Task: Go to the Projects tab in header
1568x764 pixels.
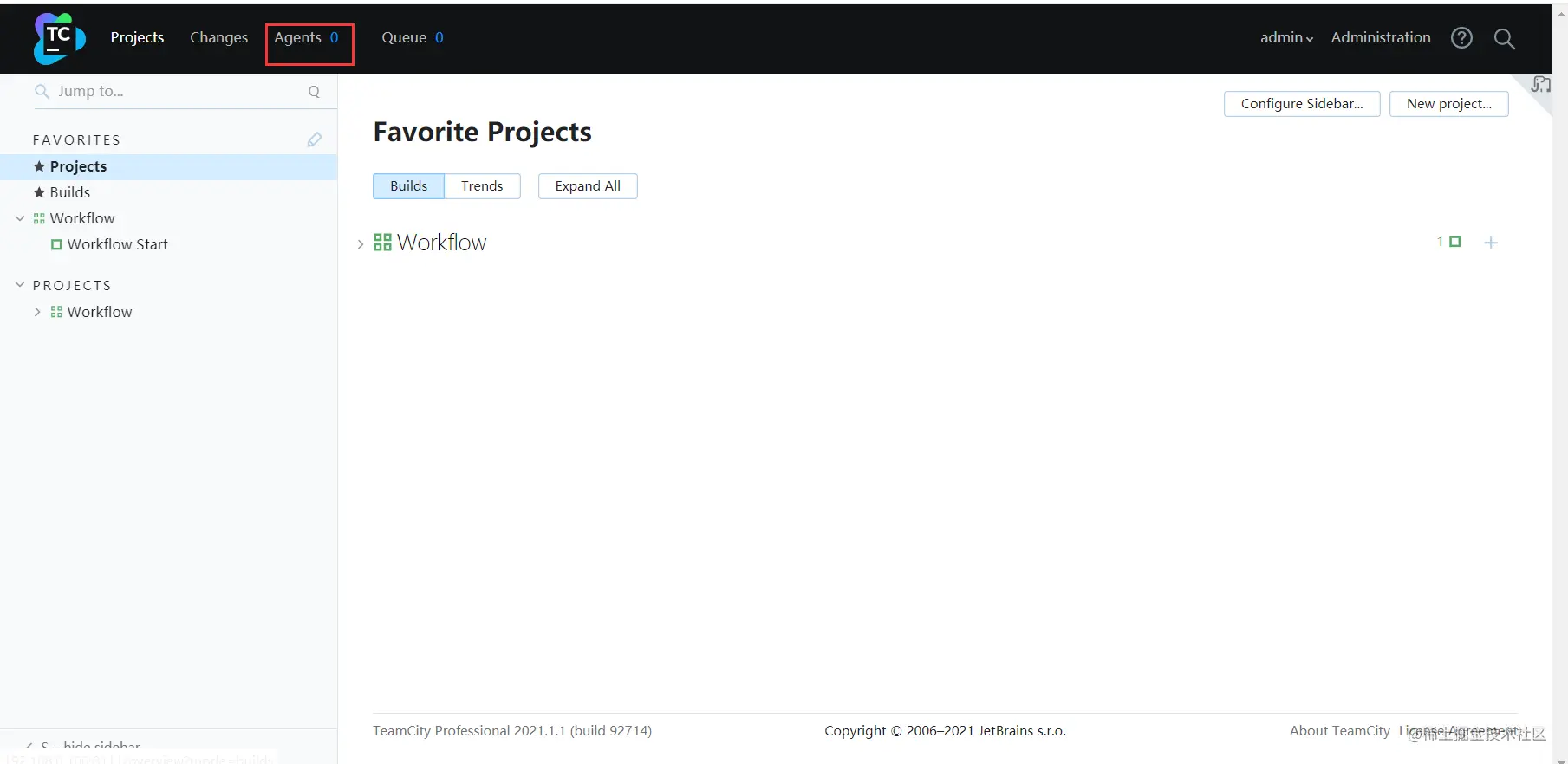Action: click(x=137, y=37)
